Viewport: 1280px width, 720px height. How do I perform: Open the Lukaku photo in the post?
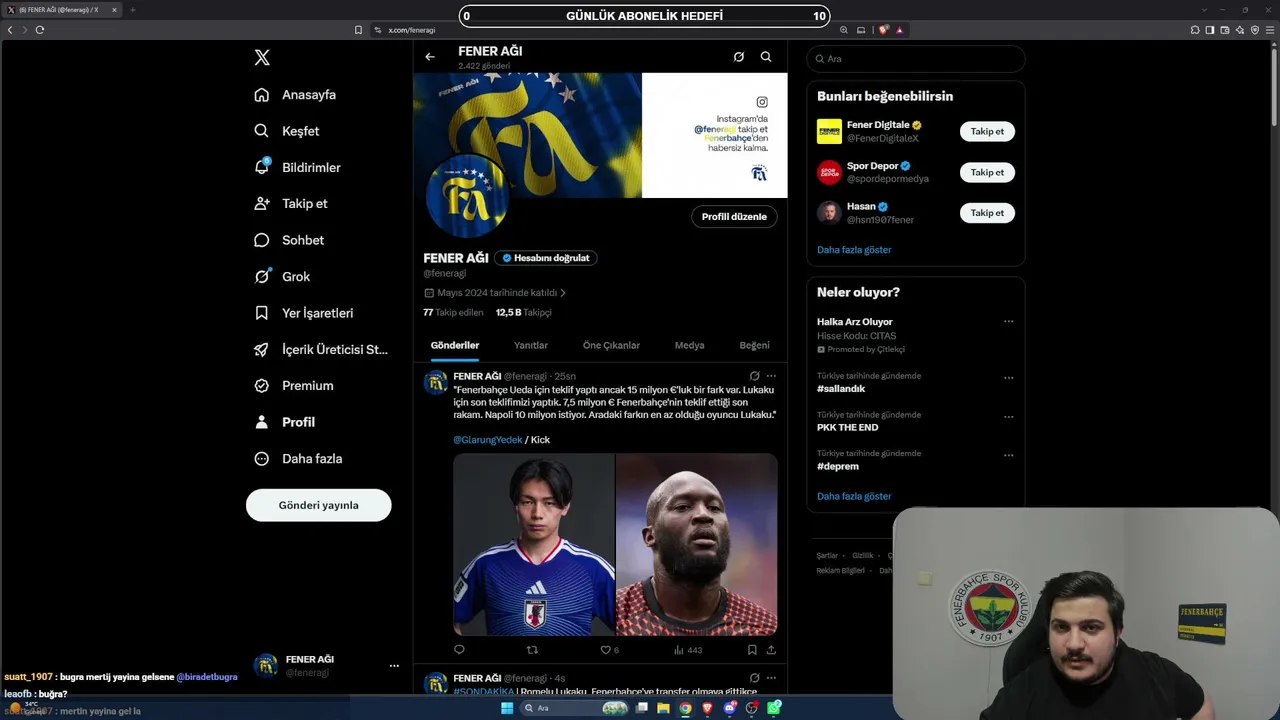click(697, 545)
